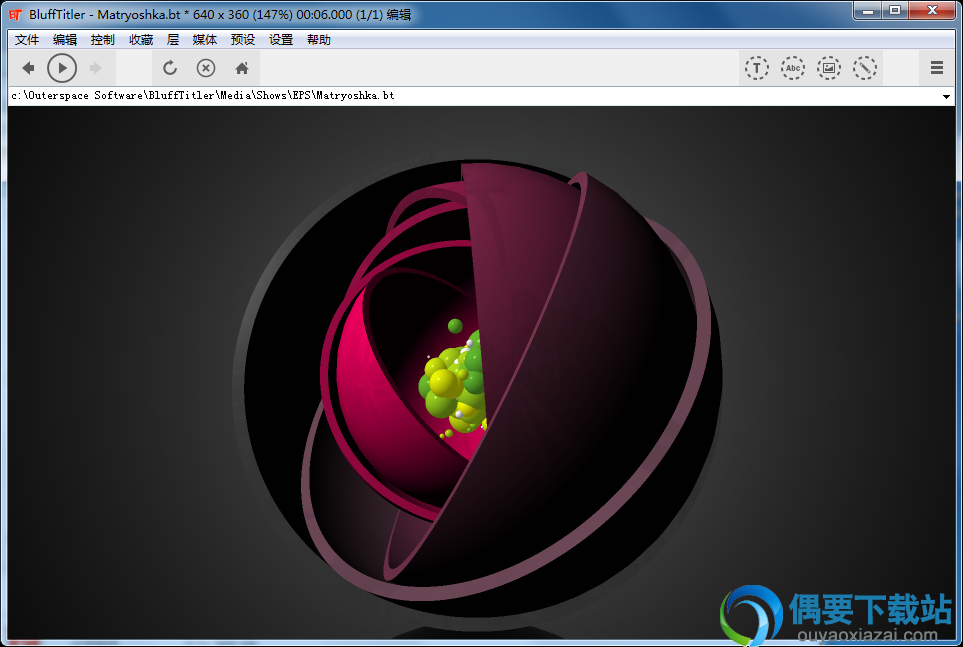Open the 编辑 menu
Image resolution: width=963 pixels, height=647 pixels.
click(65, 40)
